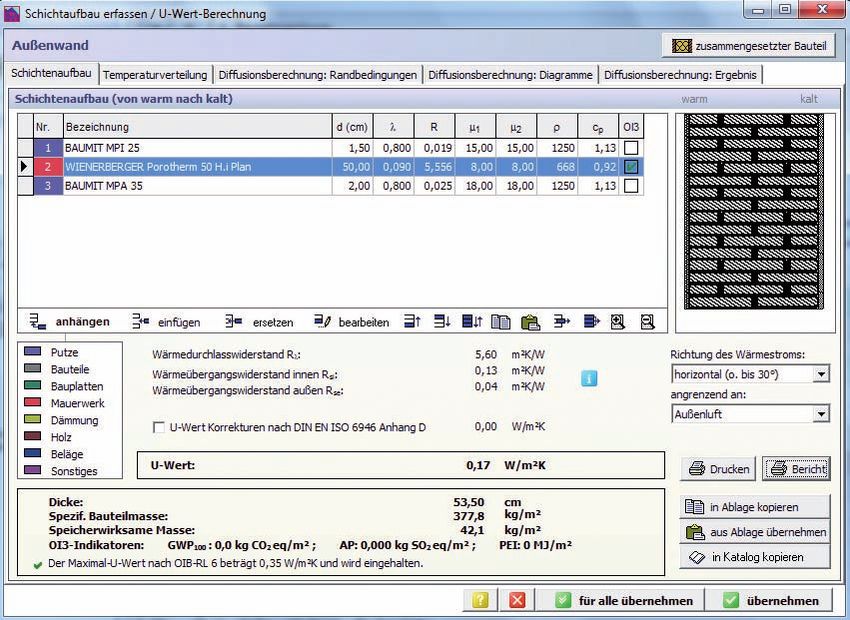Move the selected layer down
Screen dimensions: 850x620
pyautogui.click(x=442, y=322)
